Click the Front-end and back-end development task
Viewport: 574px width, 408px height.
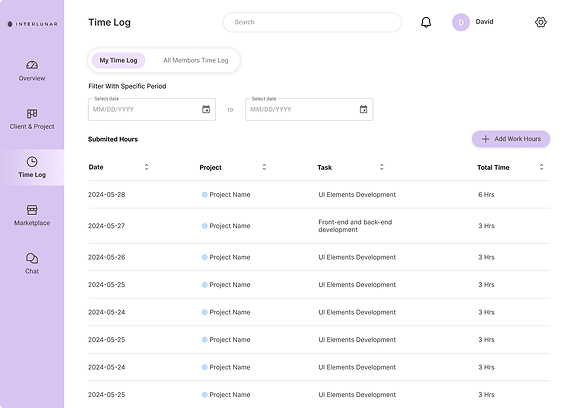pyautogui.click(x=355, y=226)
